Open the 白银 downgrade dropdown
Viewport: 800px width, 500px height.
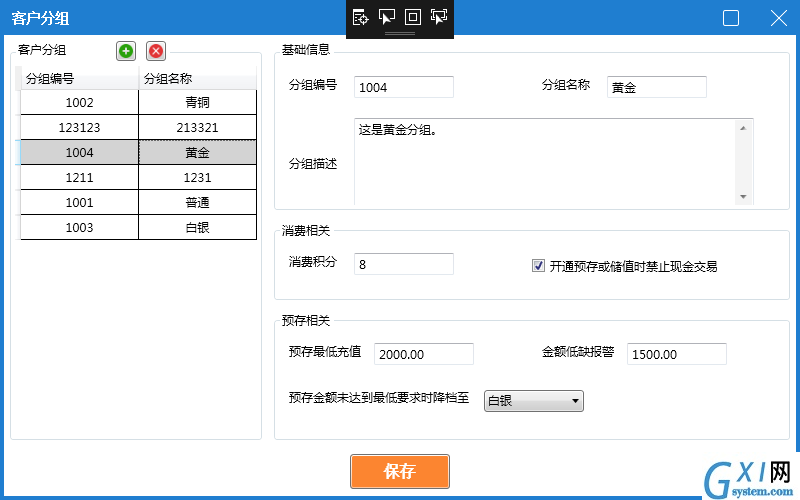coord(534,401)
